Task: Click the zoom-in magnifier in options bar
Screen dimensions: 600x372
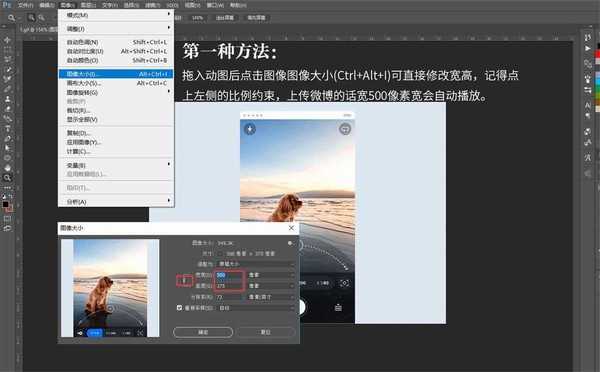Action: pyautogui.click(x=31, y=18)
